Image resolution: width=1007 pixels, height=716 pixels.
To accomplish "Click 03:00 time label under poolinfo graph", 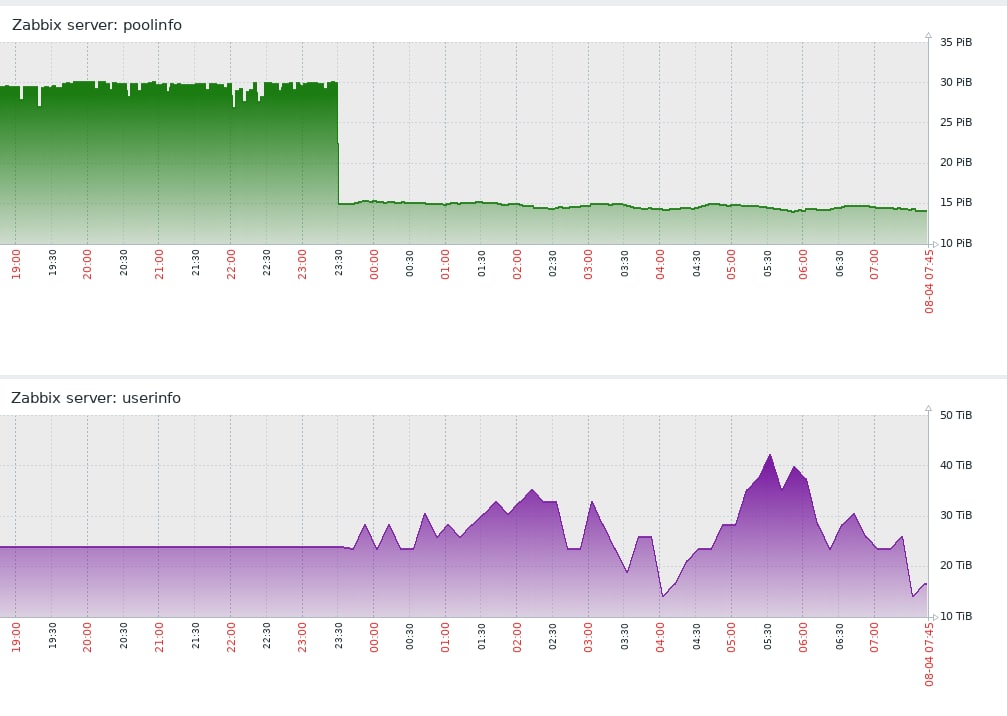I will 588,265.
